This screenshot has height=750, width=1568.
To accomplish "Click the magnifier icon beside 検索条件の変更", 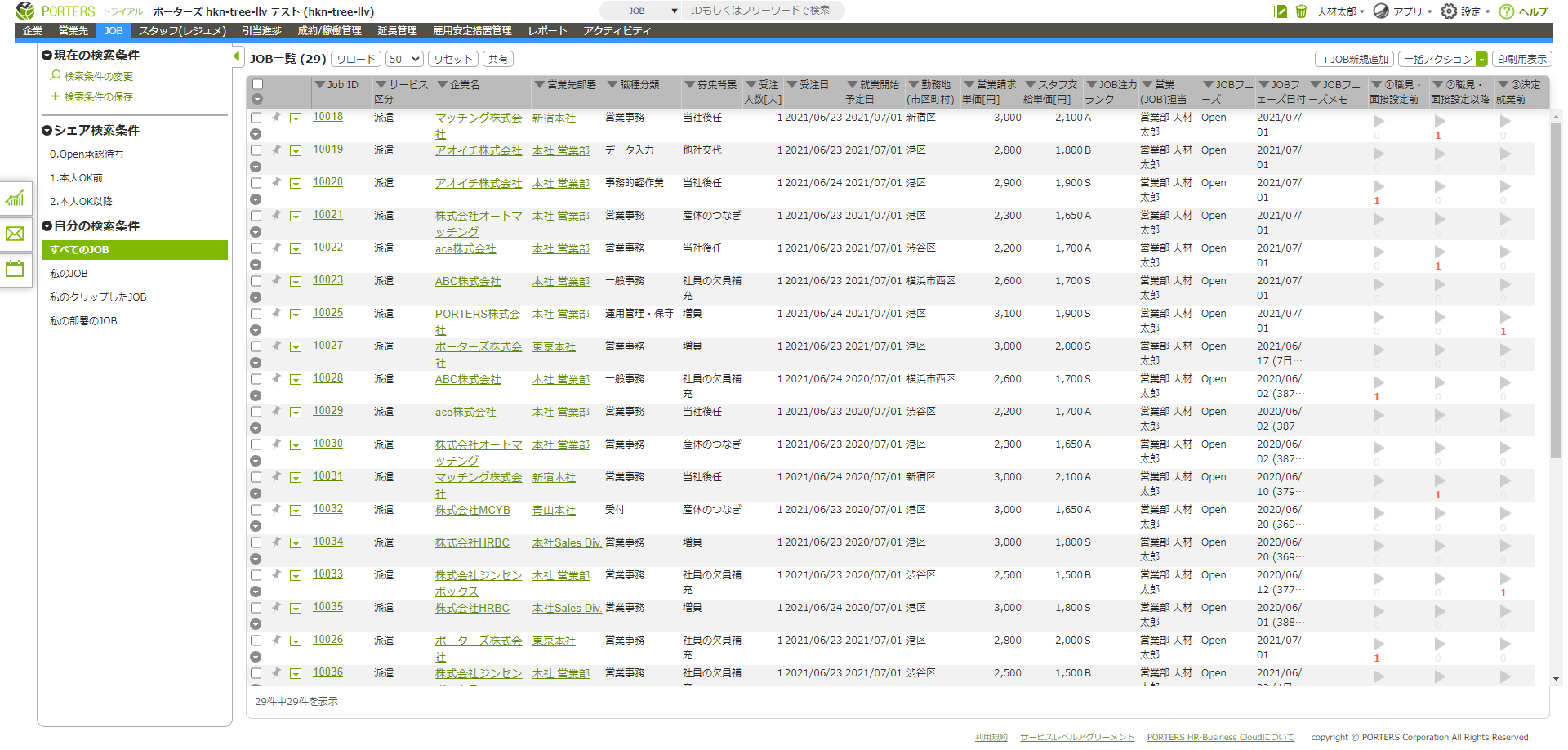I will pos(56,75).
